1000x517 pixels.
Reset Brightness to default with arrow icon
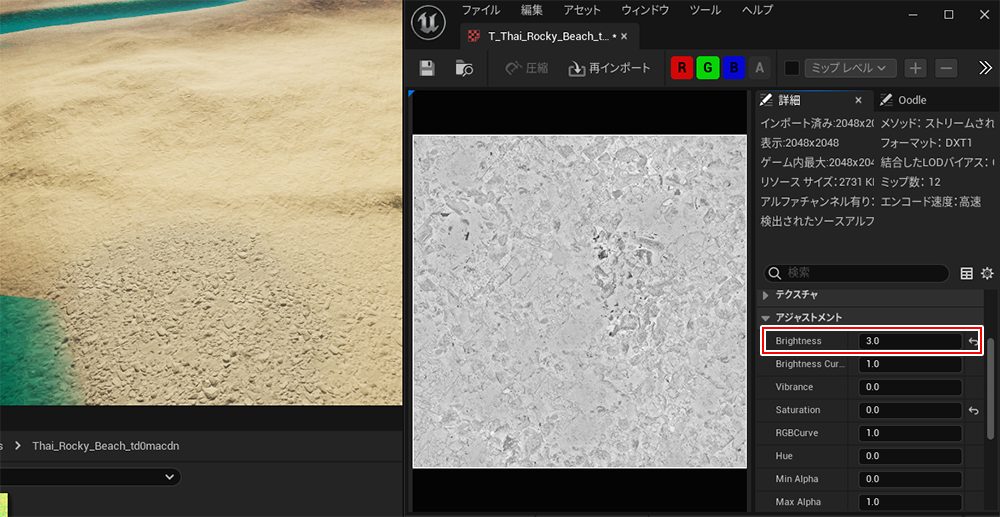pos(974,341)
